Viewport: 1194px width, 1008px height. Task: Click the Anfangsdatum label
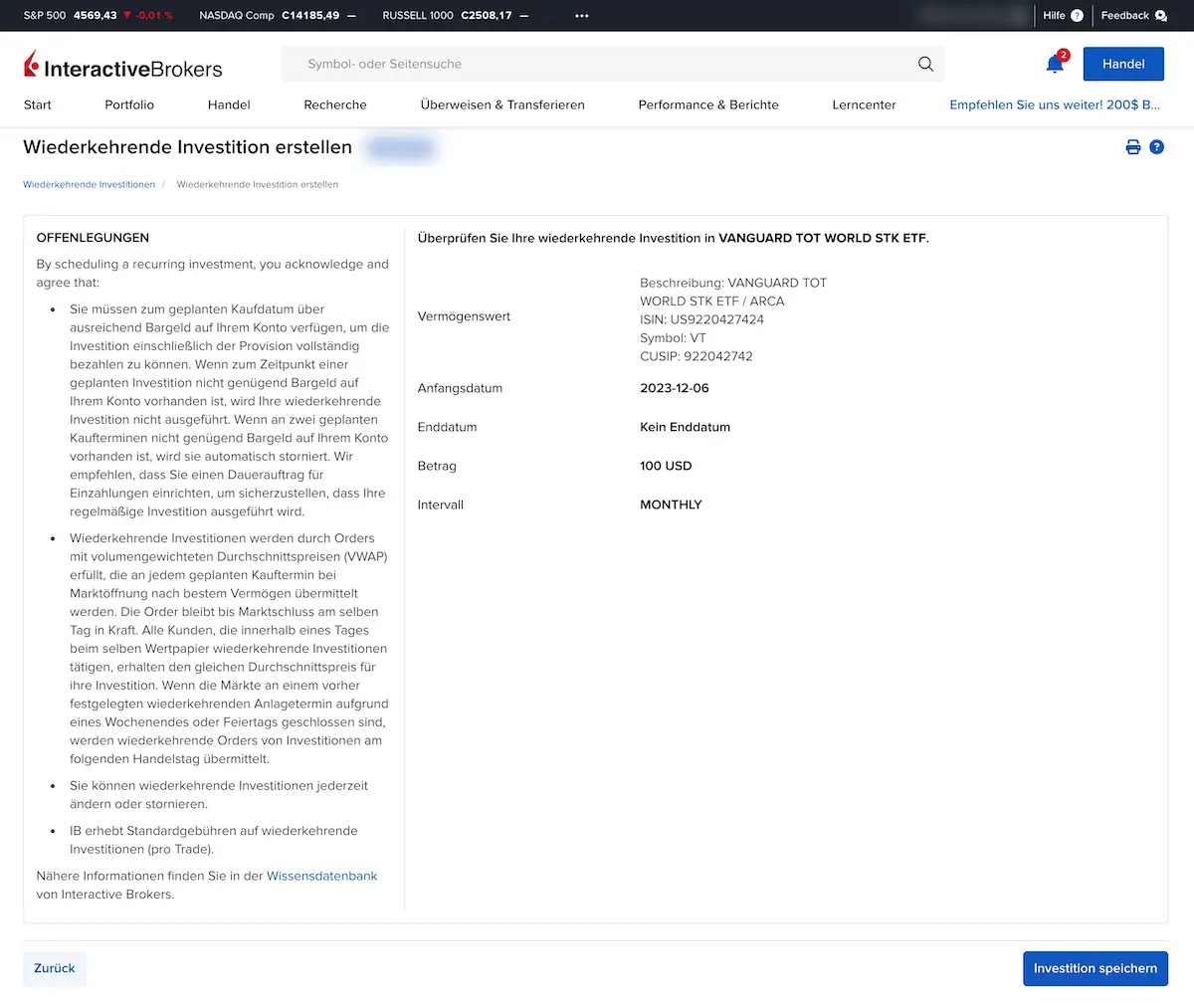460,388
